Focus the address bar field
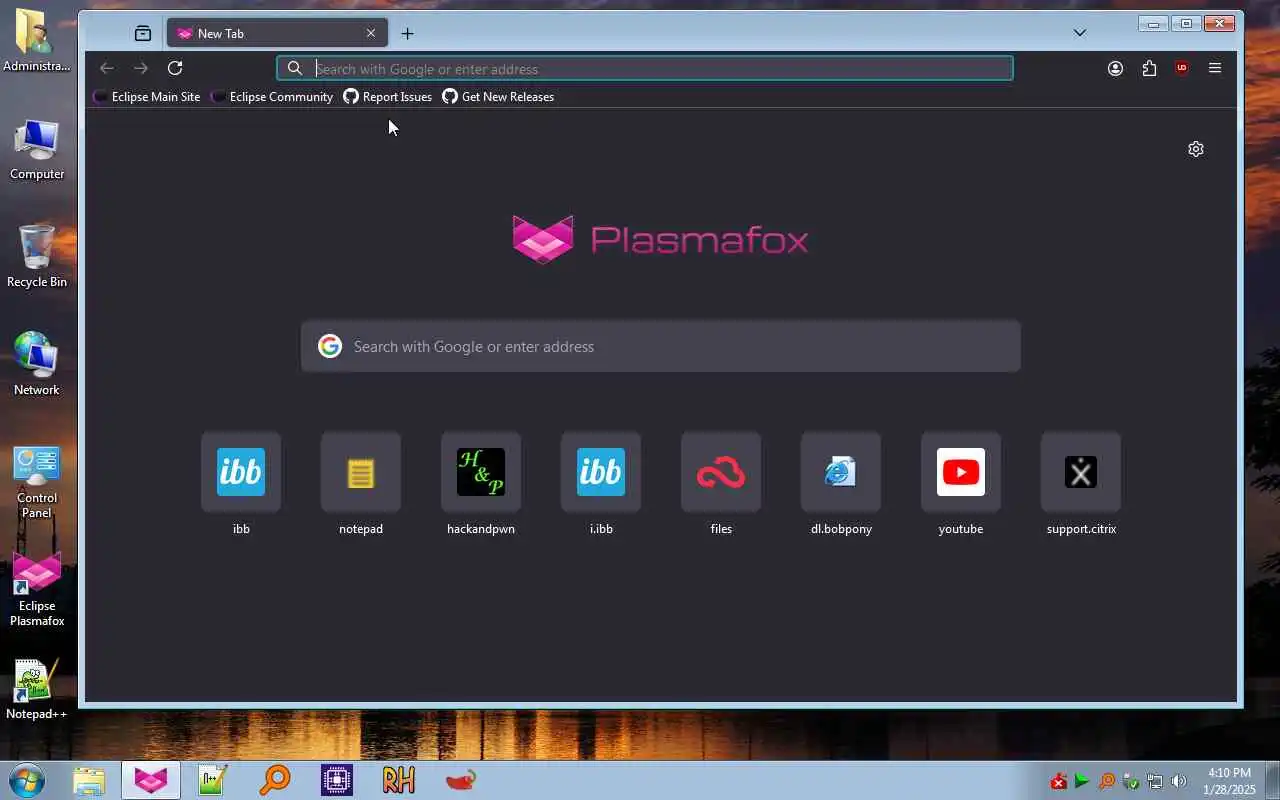1280x800 pixels. (x=645, y=68)
